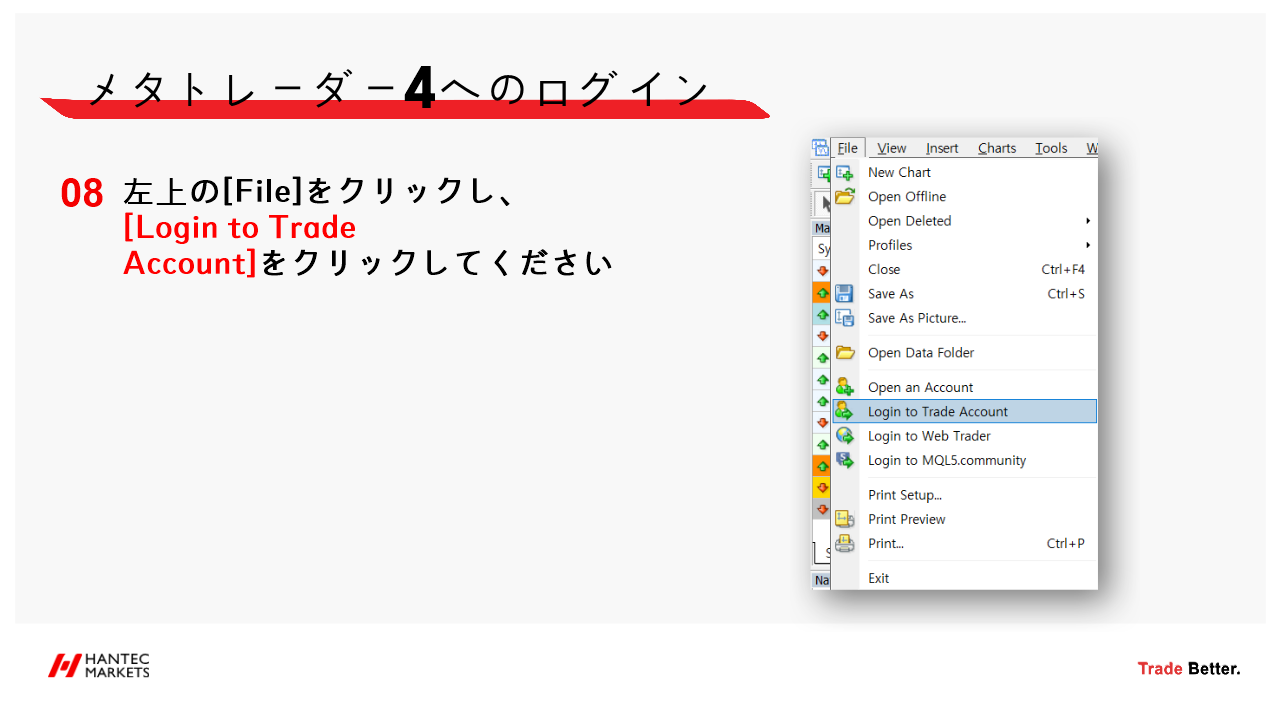The width and height of the screenshot is (1280, 720).
Task: Click the Print Preview icon
Action: 847,519
